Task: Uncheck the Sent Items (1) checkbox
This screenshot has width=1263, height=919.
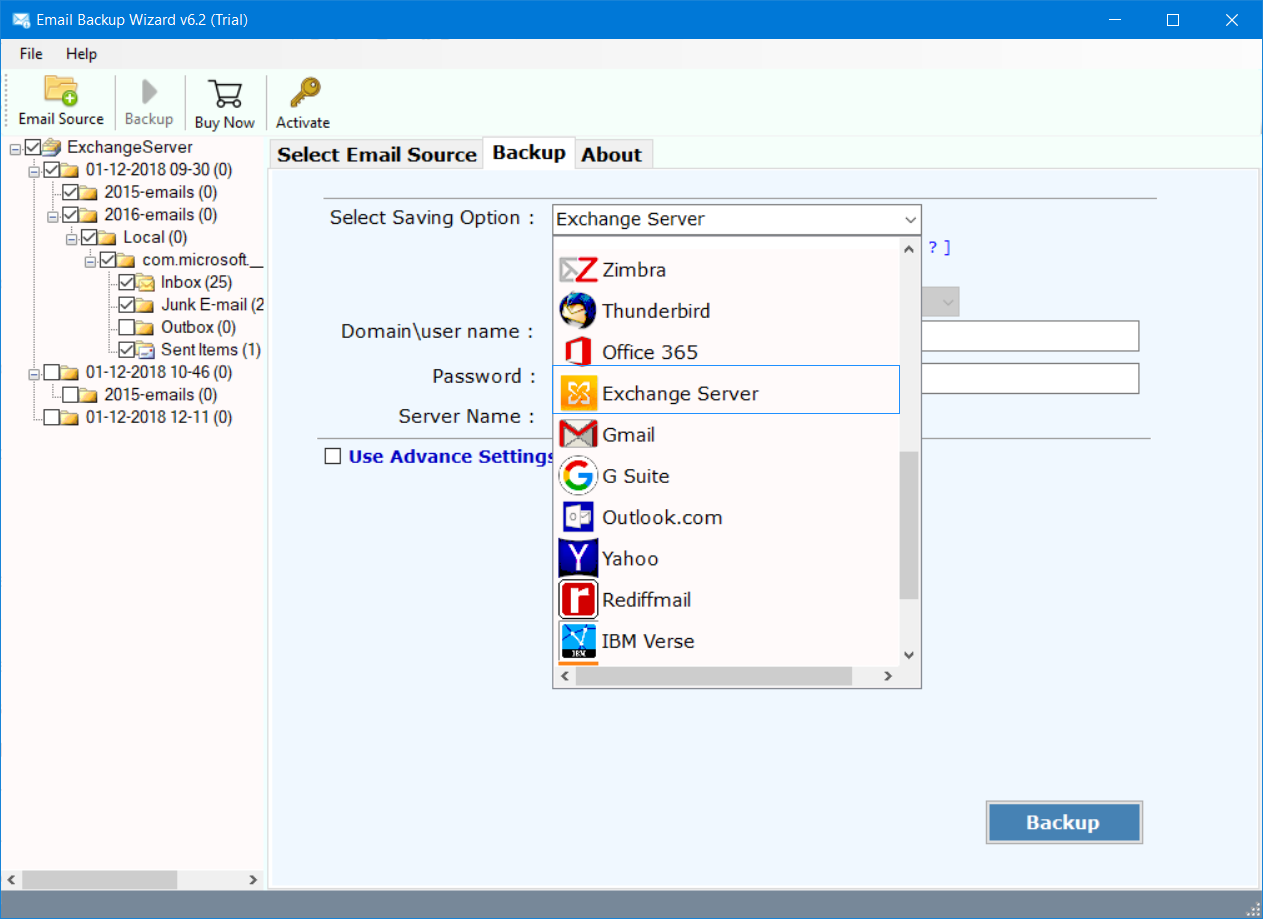Action: coord(127,350)
